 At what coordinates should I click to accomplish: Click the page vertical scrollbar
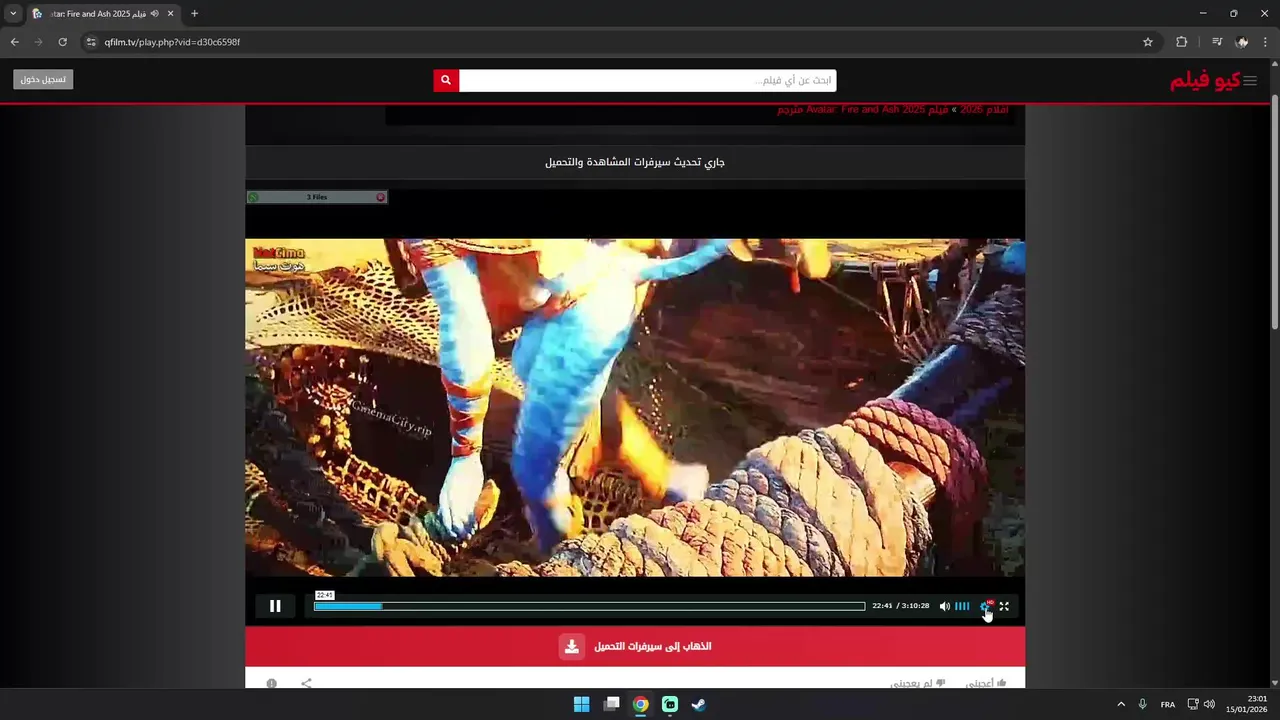(x=1274, y=212)
